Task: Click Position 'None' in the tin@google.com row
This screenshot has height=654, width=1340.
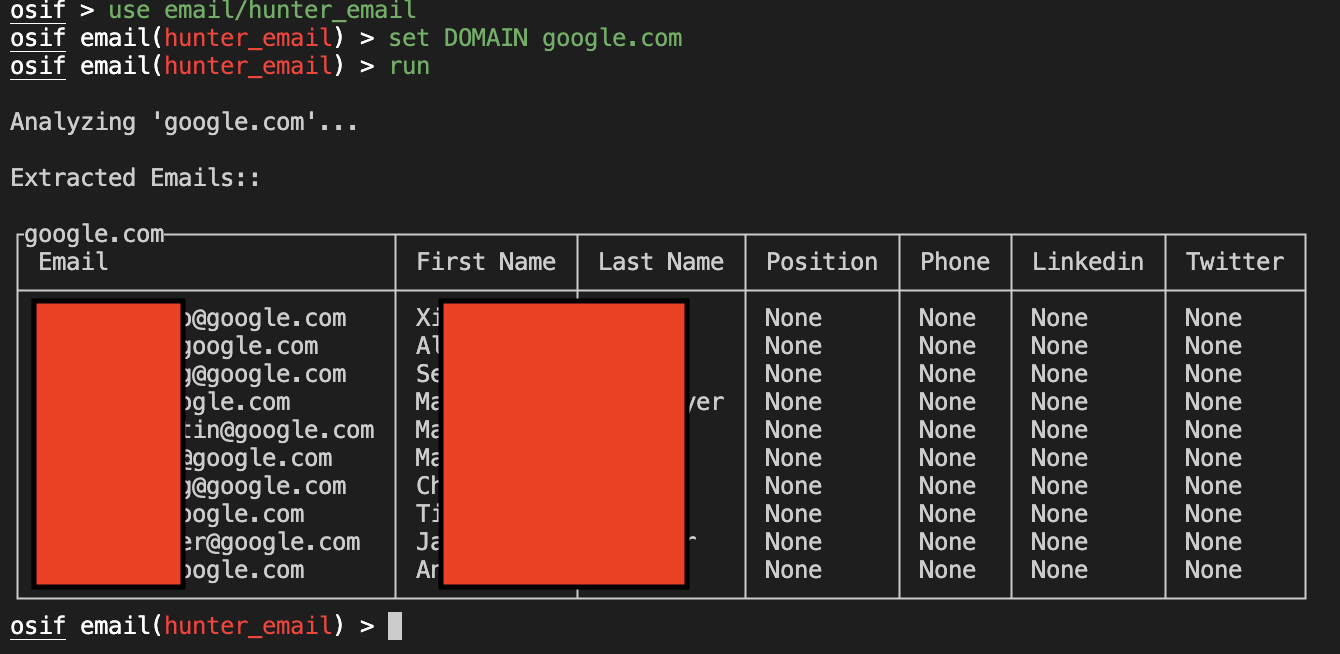Action: [793, 430]
